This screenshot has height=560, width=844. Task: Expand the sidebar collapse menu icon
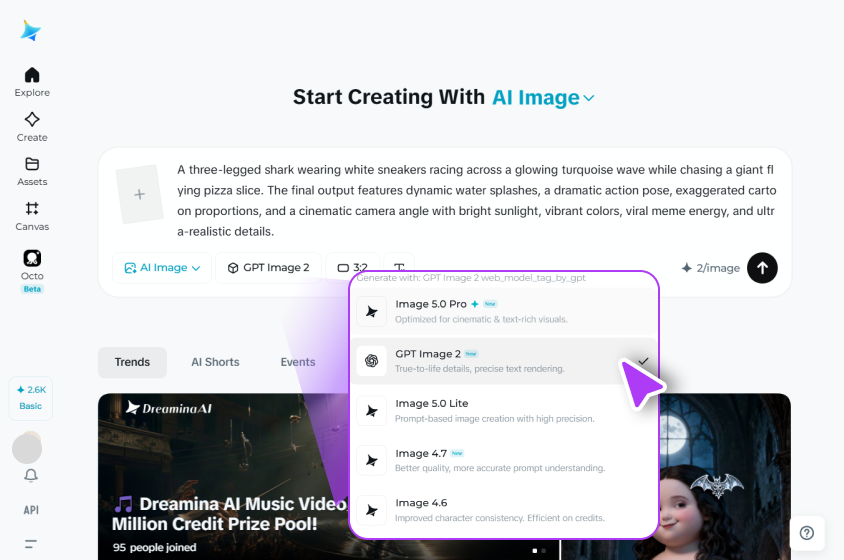click(31, 544)
